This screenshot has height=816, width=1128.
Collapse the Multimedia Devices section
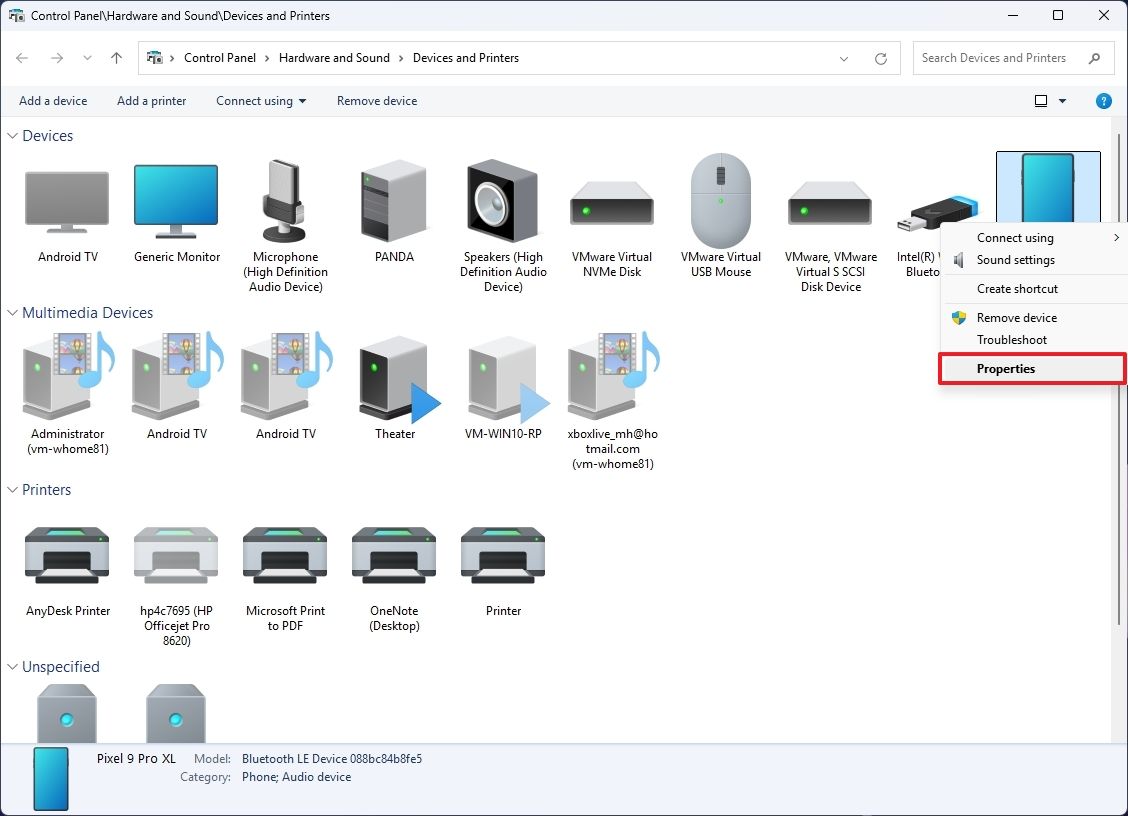(11, 312)
